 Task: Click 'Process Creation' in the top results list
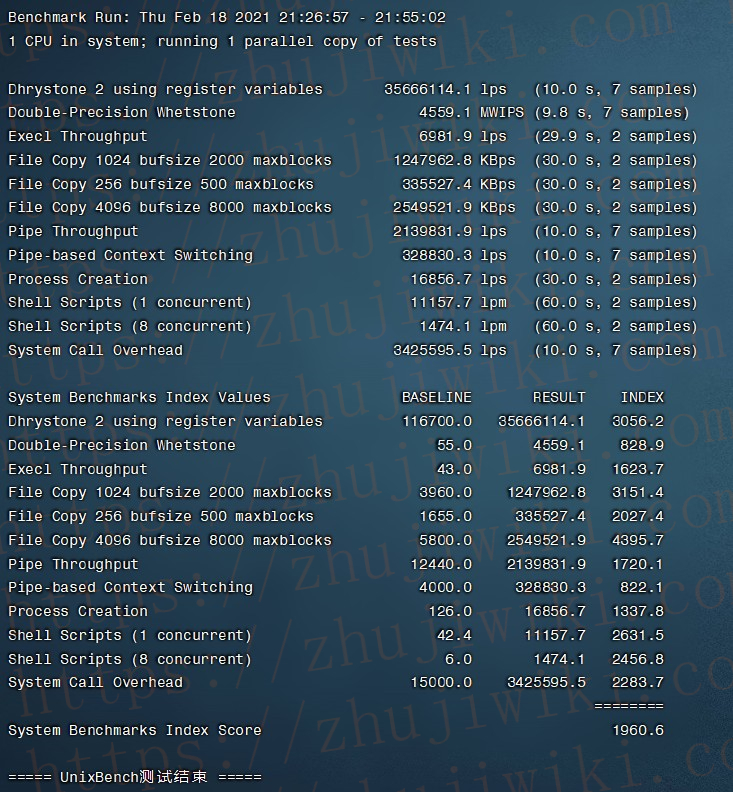point(78,279)
